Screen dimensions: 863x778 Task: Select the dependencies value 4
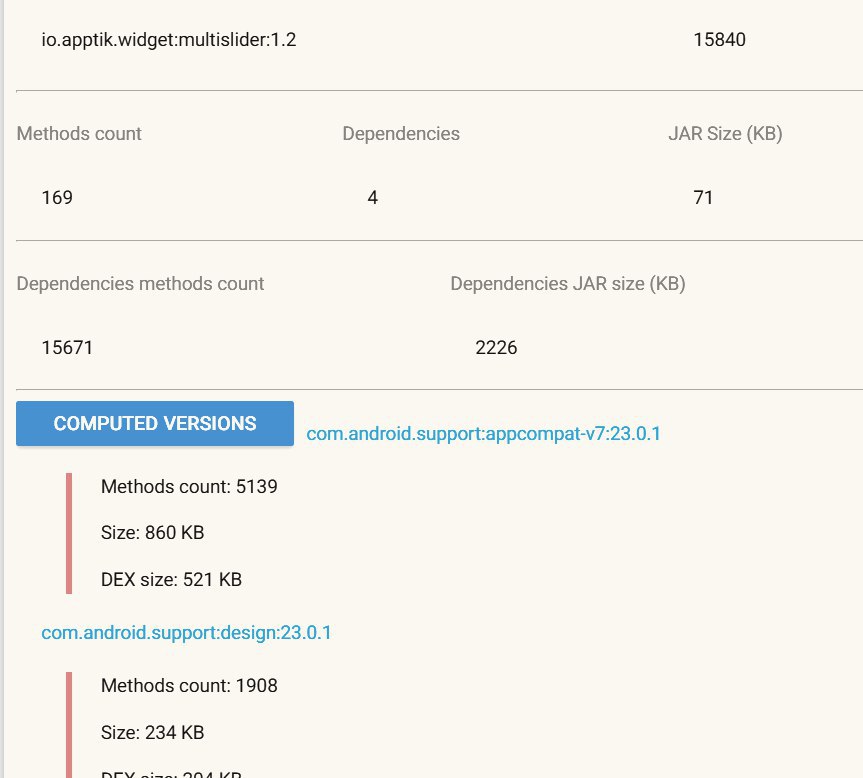tap(373, 198)
